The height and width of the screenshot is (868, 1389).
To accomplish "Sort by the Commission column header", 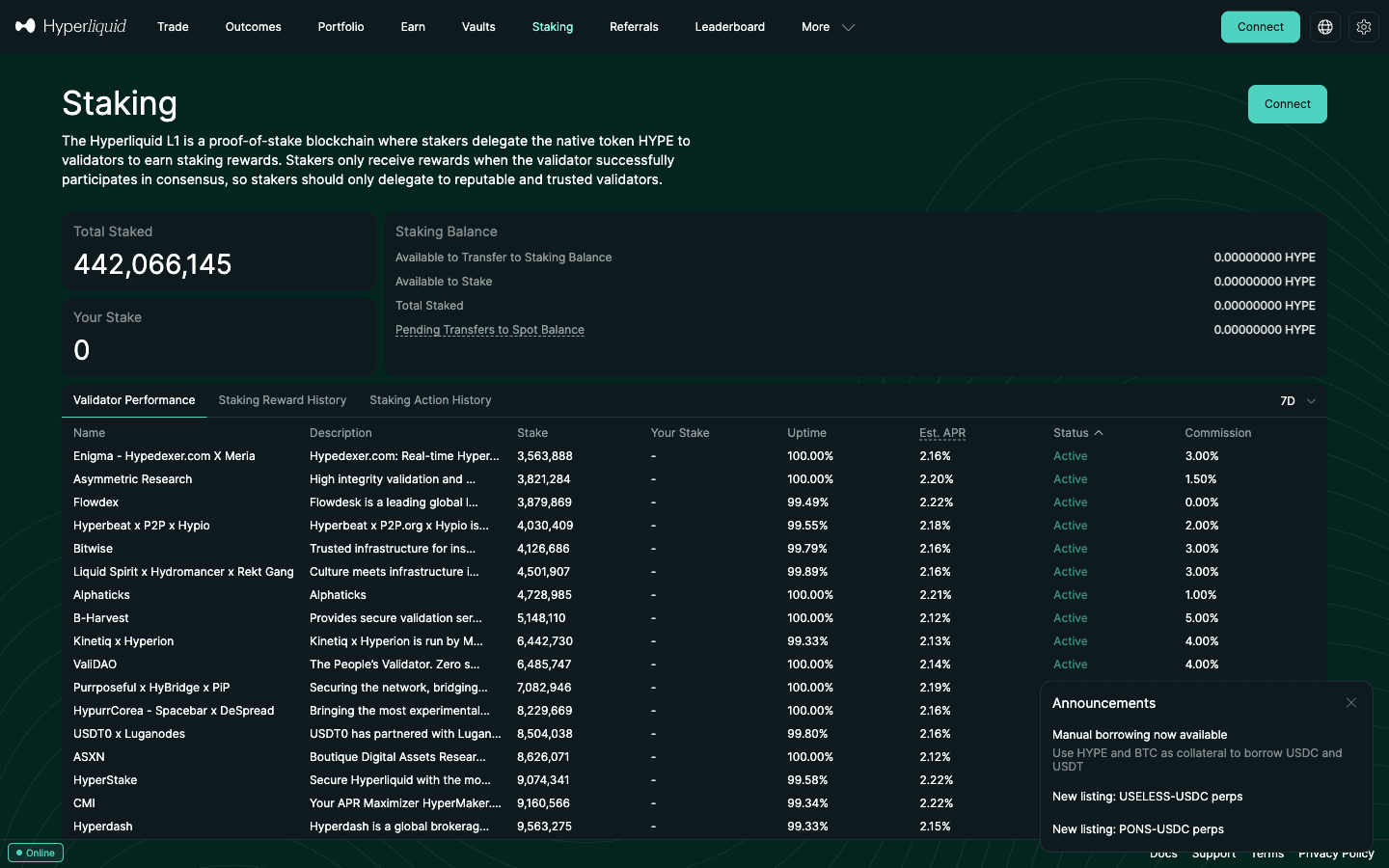I will 1218,433.
